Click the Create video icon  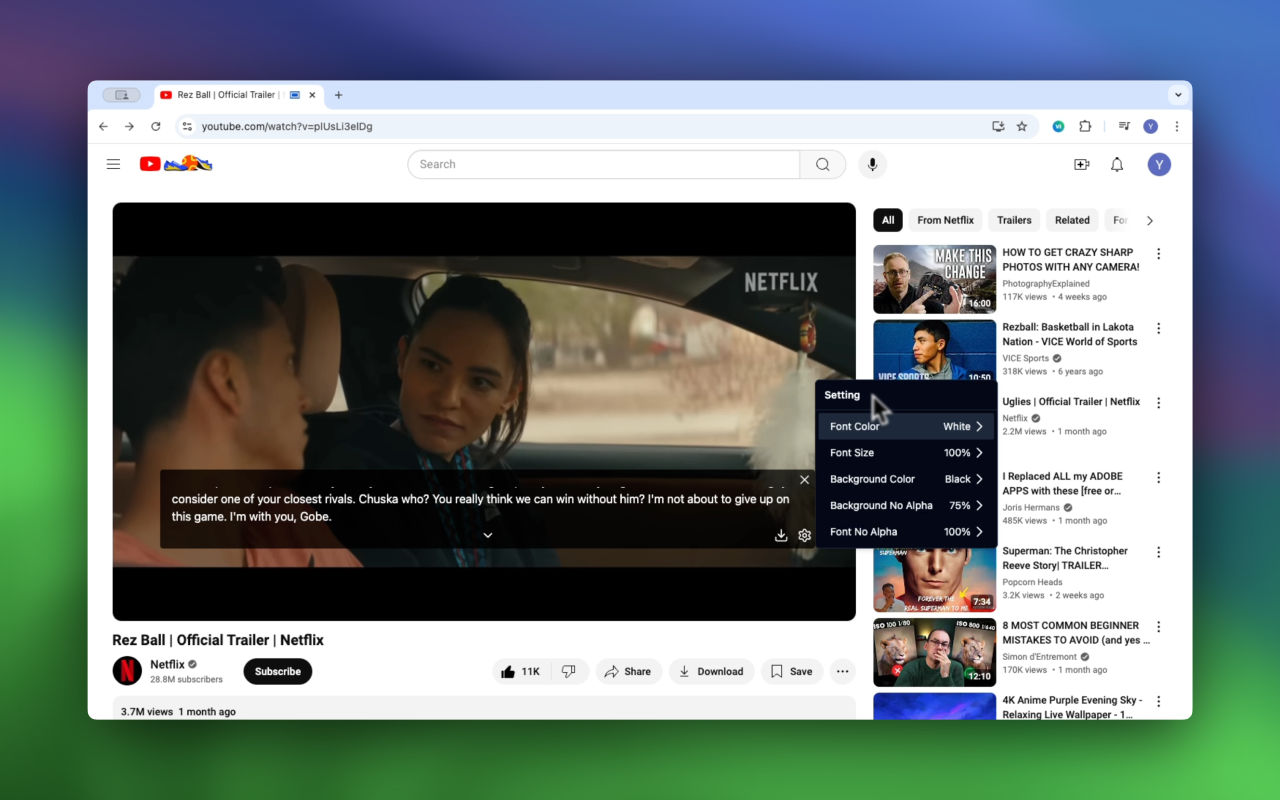(x=1081, y=165)
